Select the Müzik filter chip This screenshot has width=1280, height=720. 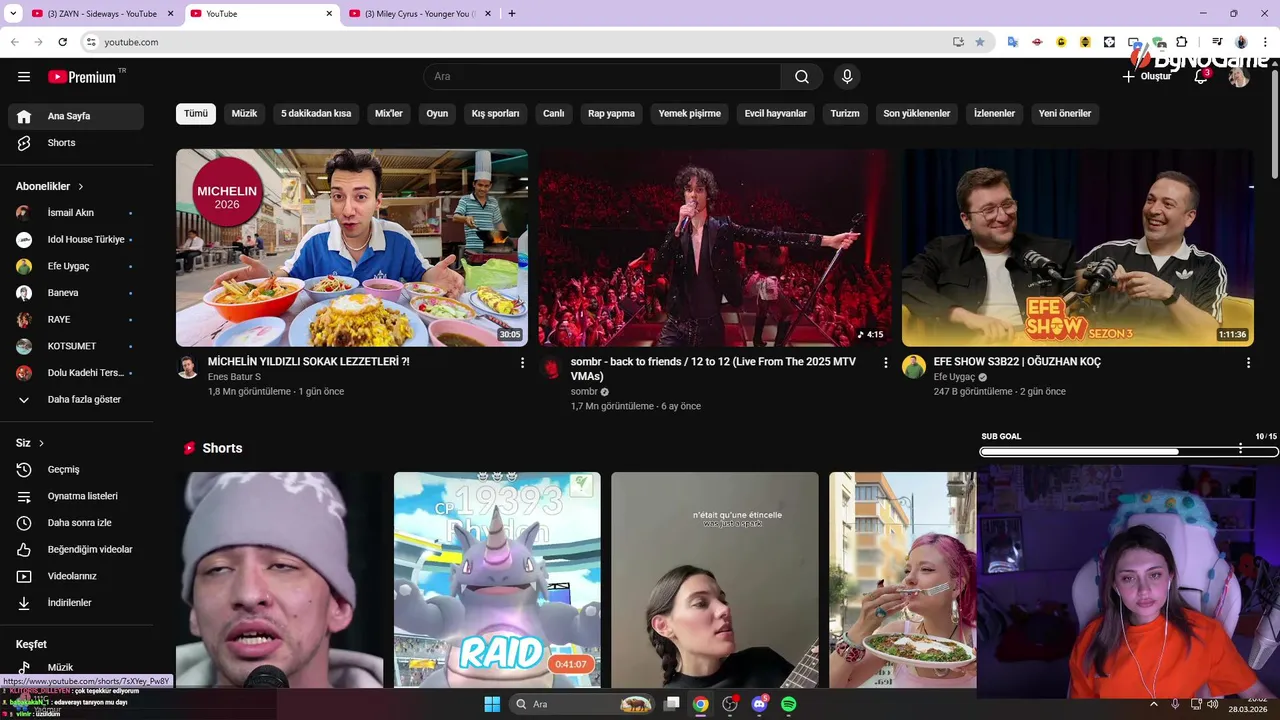(244, 114)
